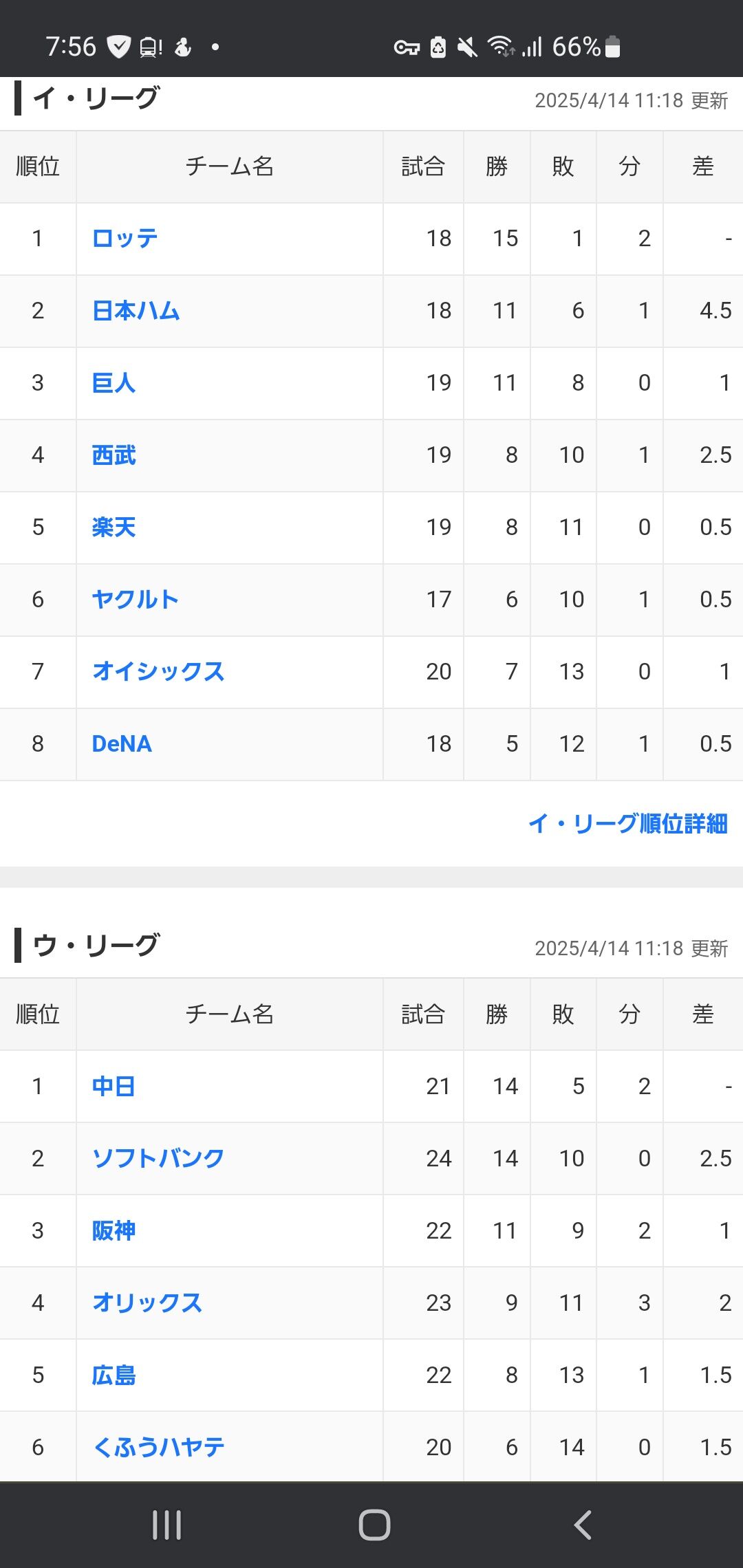Image resolution: width=743 pixels, height=1568 pixels.
Task: Open the recent apps navigation icon
Action: tap(166, 1525)
